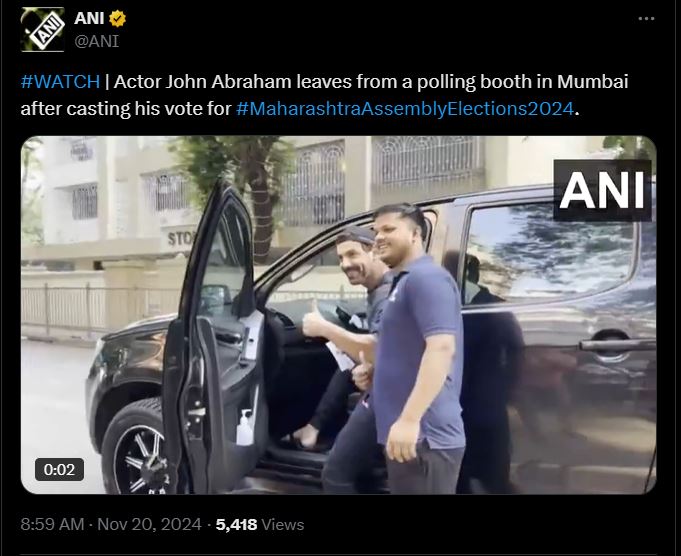This screenshot has width=681, height=556.
Task: Open the ANI profile avatar
Action: (43, 30)
